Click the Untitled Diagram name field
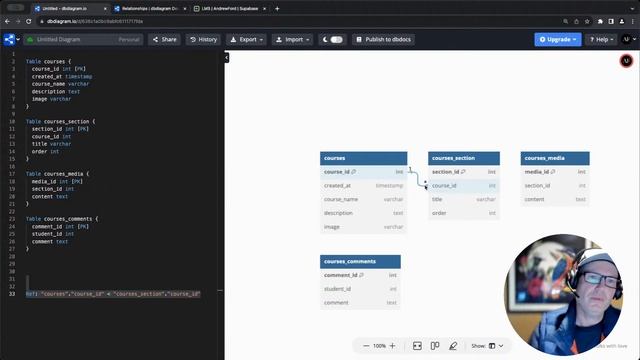Screen dimensions: 640x360 point(83,40)
